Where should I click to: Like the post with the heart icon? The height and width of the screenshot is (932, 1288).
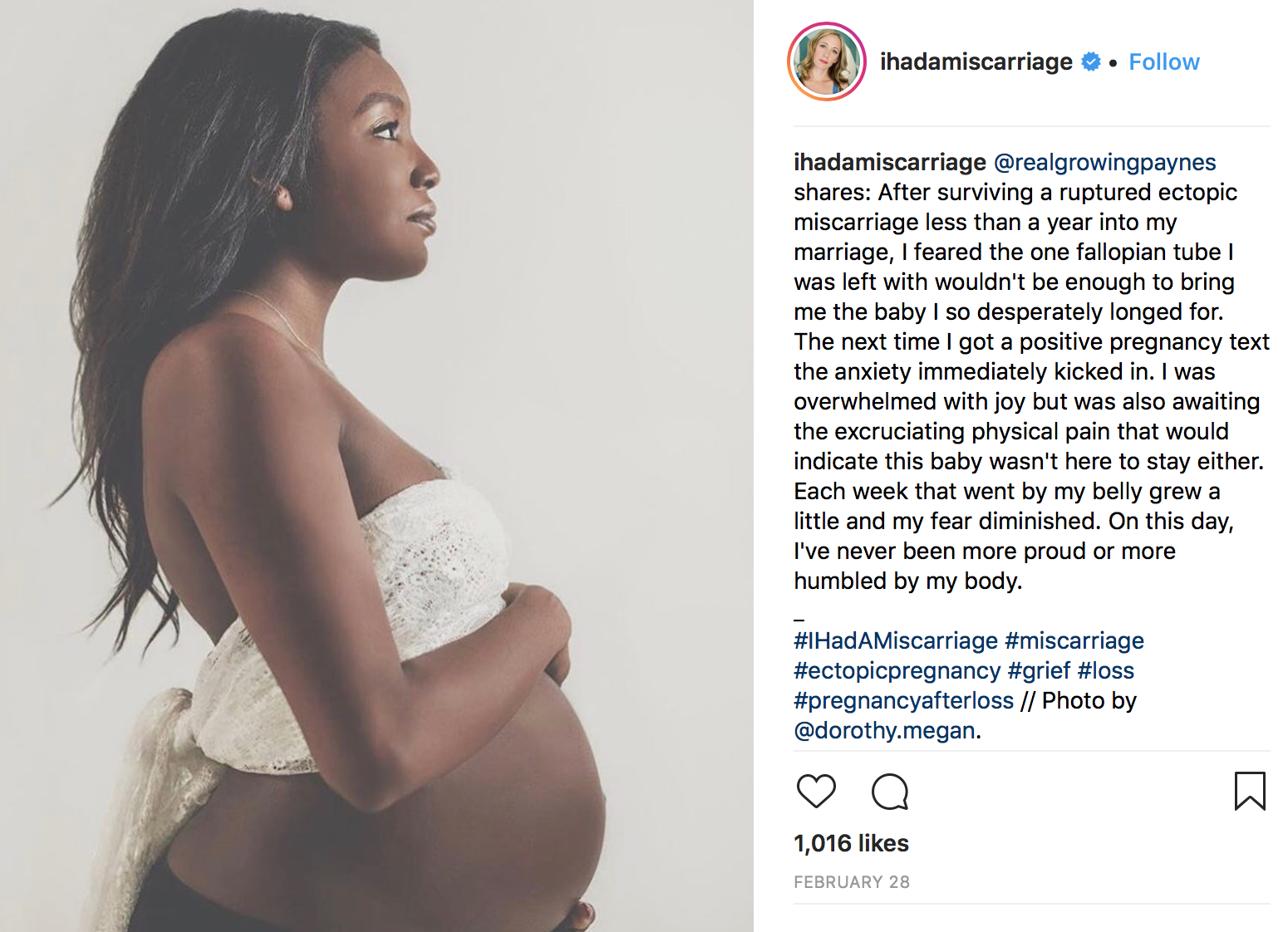point(816,791)
